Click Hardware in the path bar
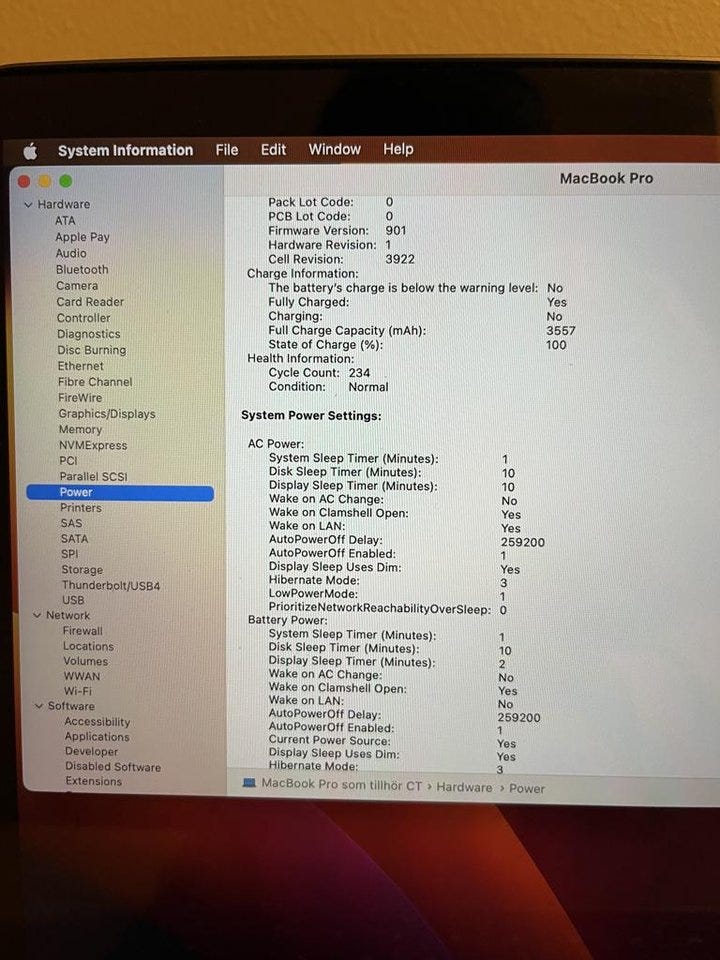Viewport: 720px width, 960px height. pyautogui.click(x=464, y=787)
